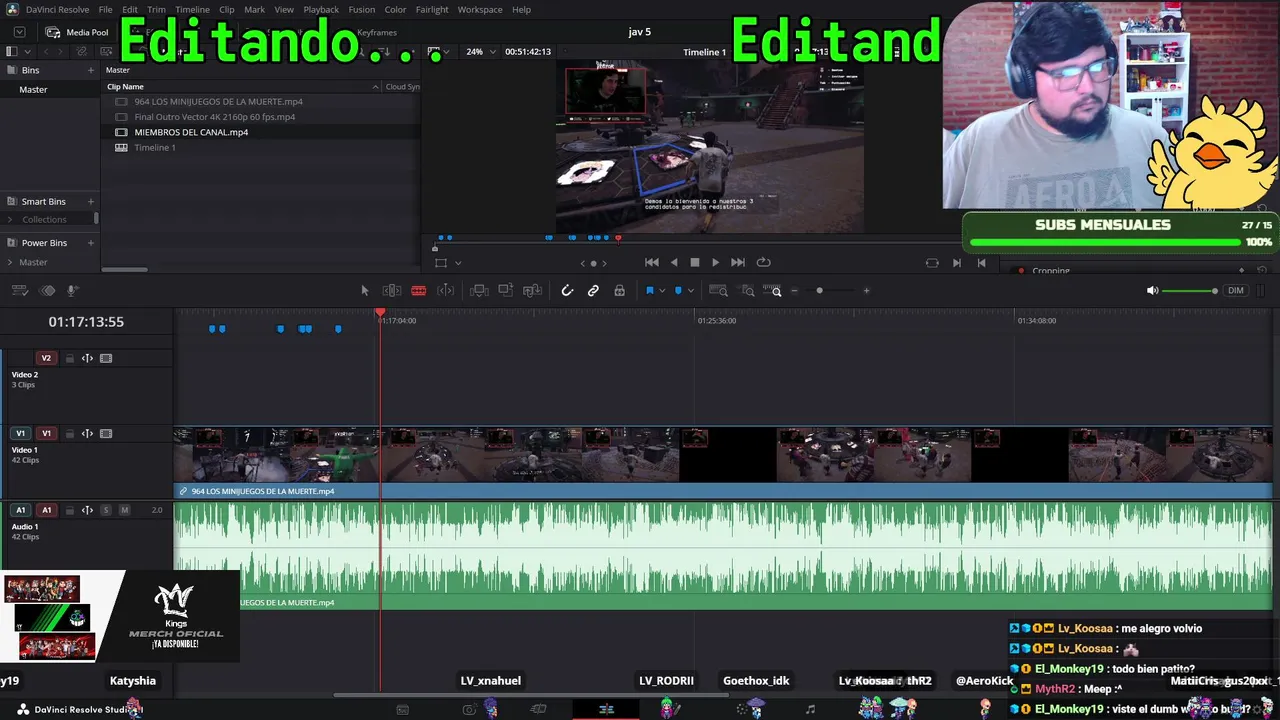The height and width of the screenshot is (720, 1280).
Task: Click the timeline zoom out minus
Action: pyautogui.click(x=795, y=291)
